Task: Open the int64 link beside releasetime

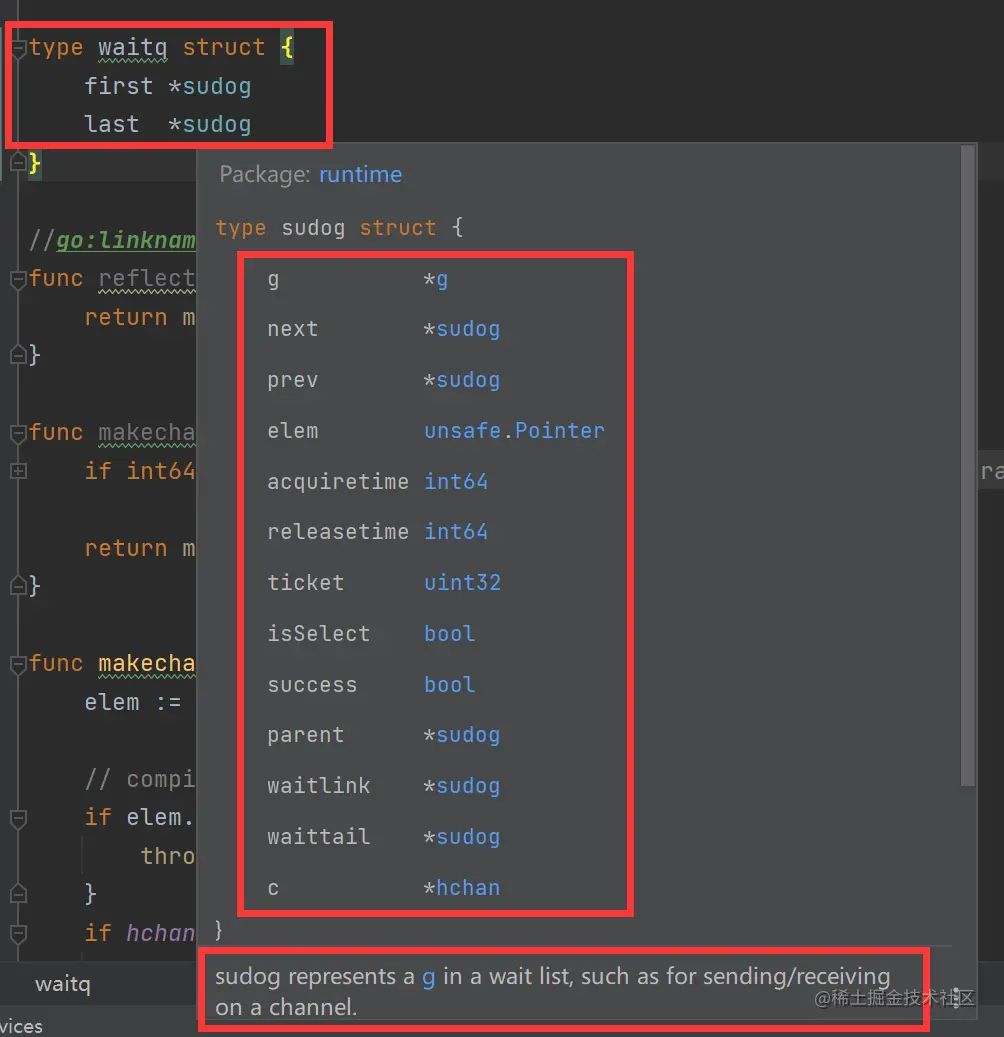Action: coord(456,532)
